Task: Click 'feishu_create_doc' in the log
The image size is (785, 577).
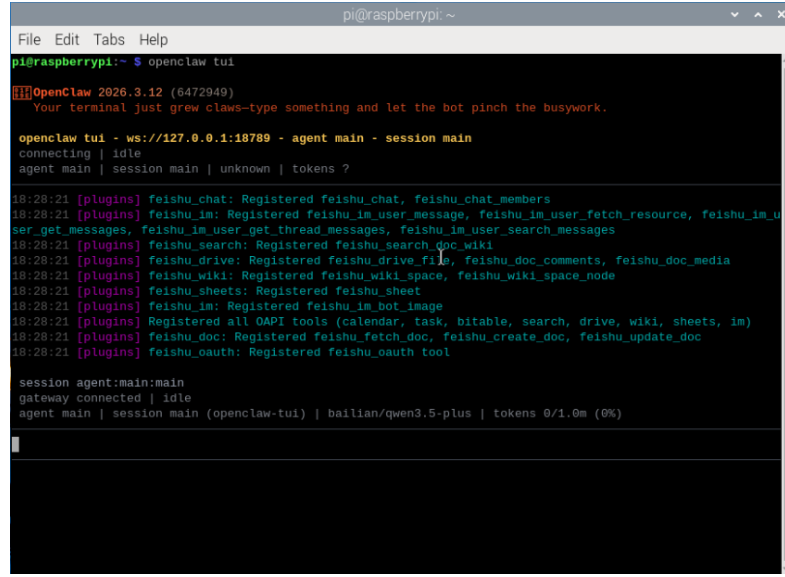Action: click(x=504, y=337)
